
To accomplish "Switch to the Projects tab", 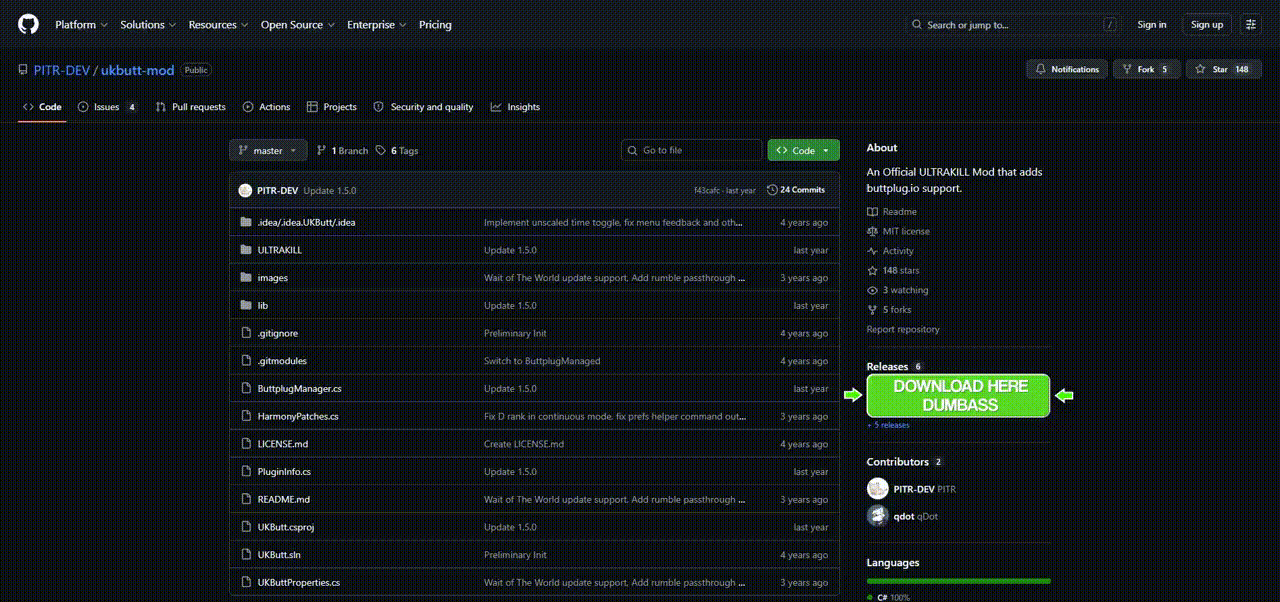I will pos(332,107).
